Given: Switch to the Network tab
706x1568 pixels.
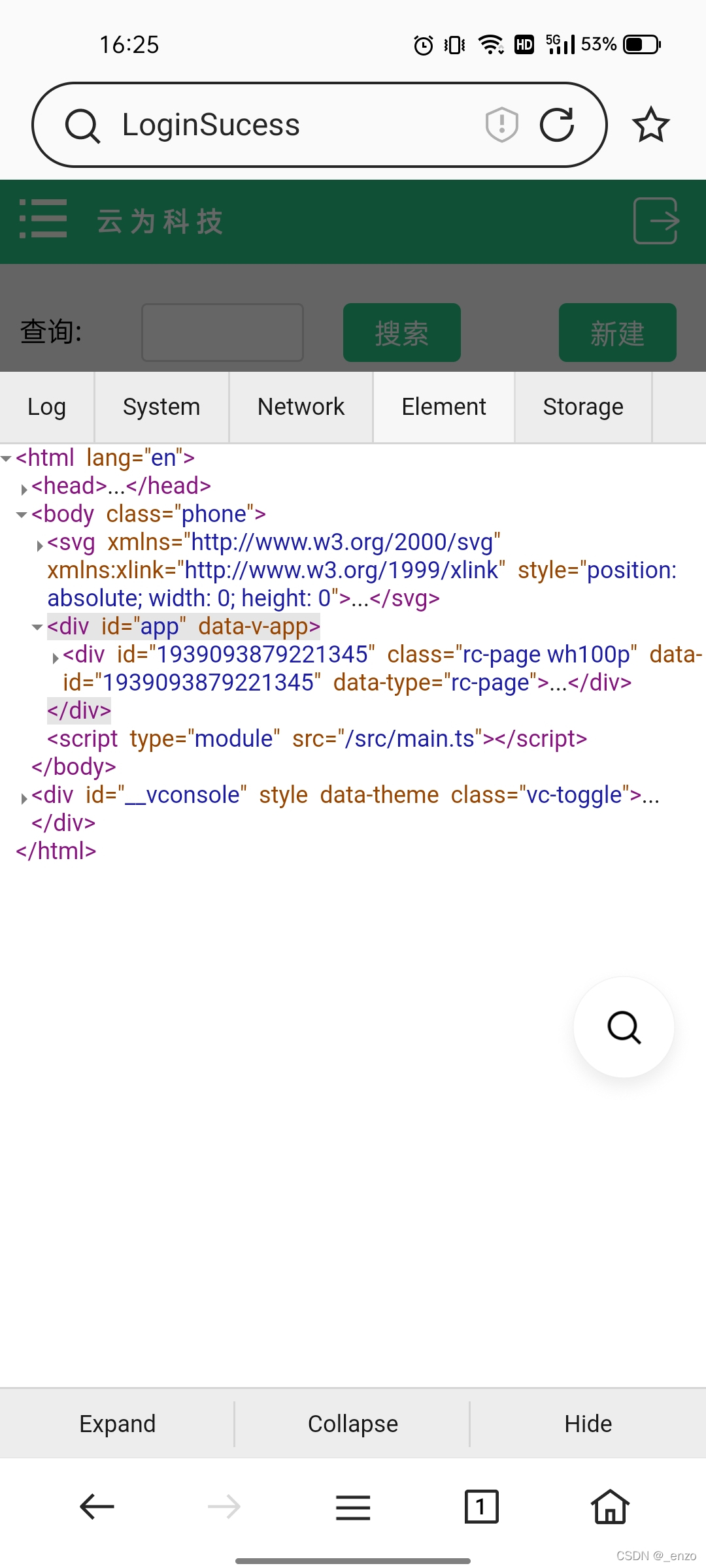Looking at the screenshot, I should [301, 407].
